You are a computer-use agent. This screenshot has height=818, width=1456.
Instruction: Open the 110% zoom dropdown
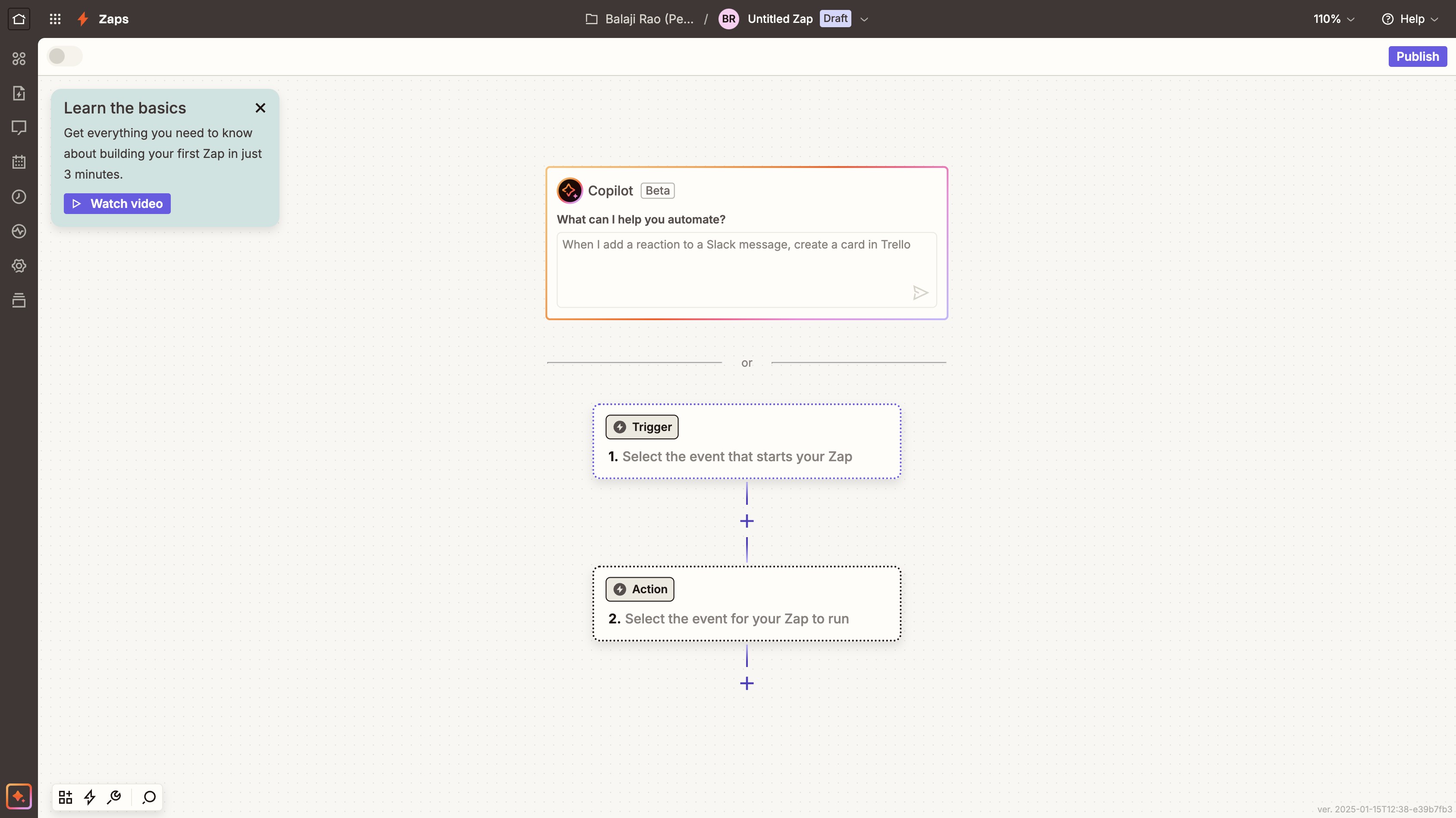click(1334, 19)
